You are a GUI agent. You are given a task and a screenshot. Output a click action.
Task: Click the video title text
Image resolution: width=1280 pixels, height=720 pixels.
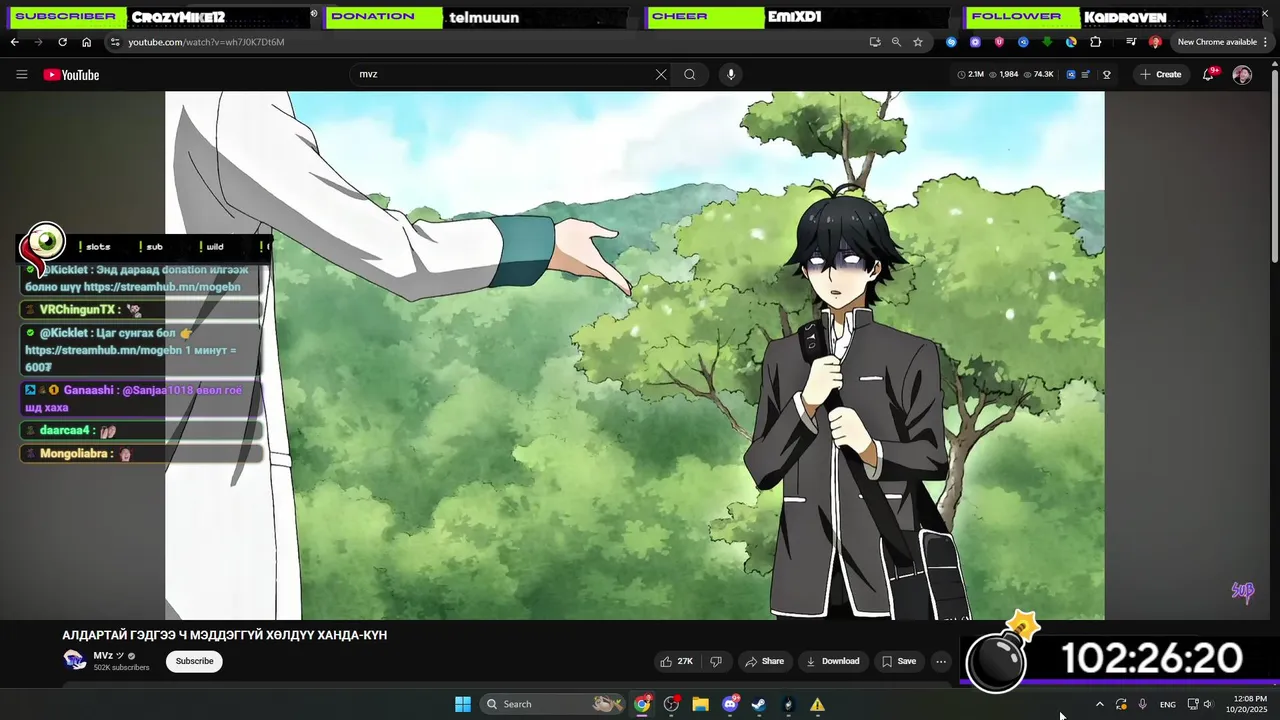tap(225, 635)
